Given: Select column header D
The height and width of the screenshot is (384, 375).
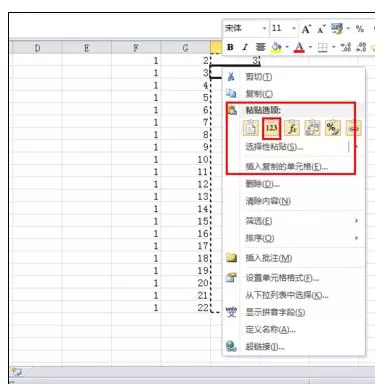Looking at the screenshot, I should coord(37,48).
